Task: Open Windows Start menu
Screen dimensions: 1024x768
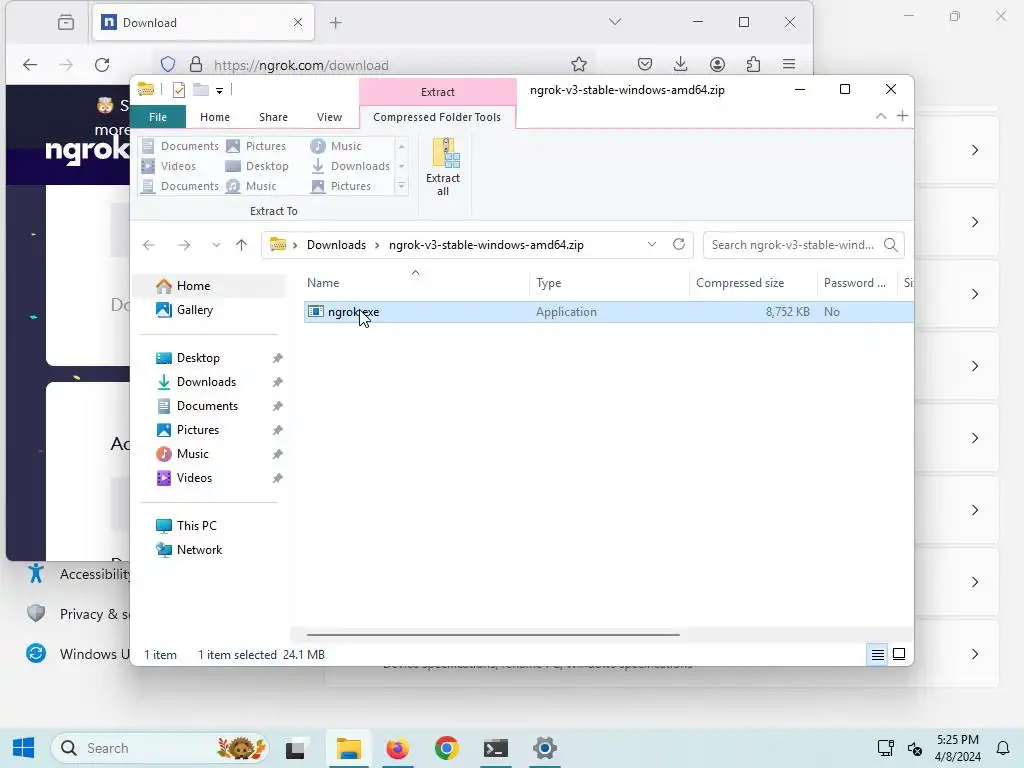Action: point(24,748)
